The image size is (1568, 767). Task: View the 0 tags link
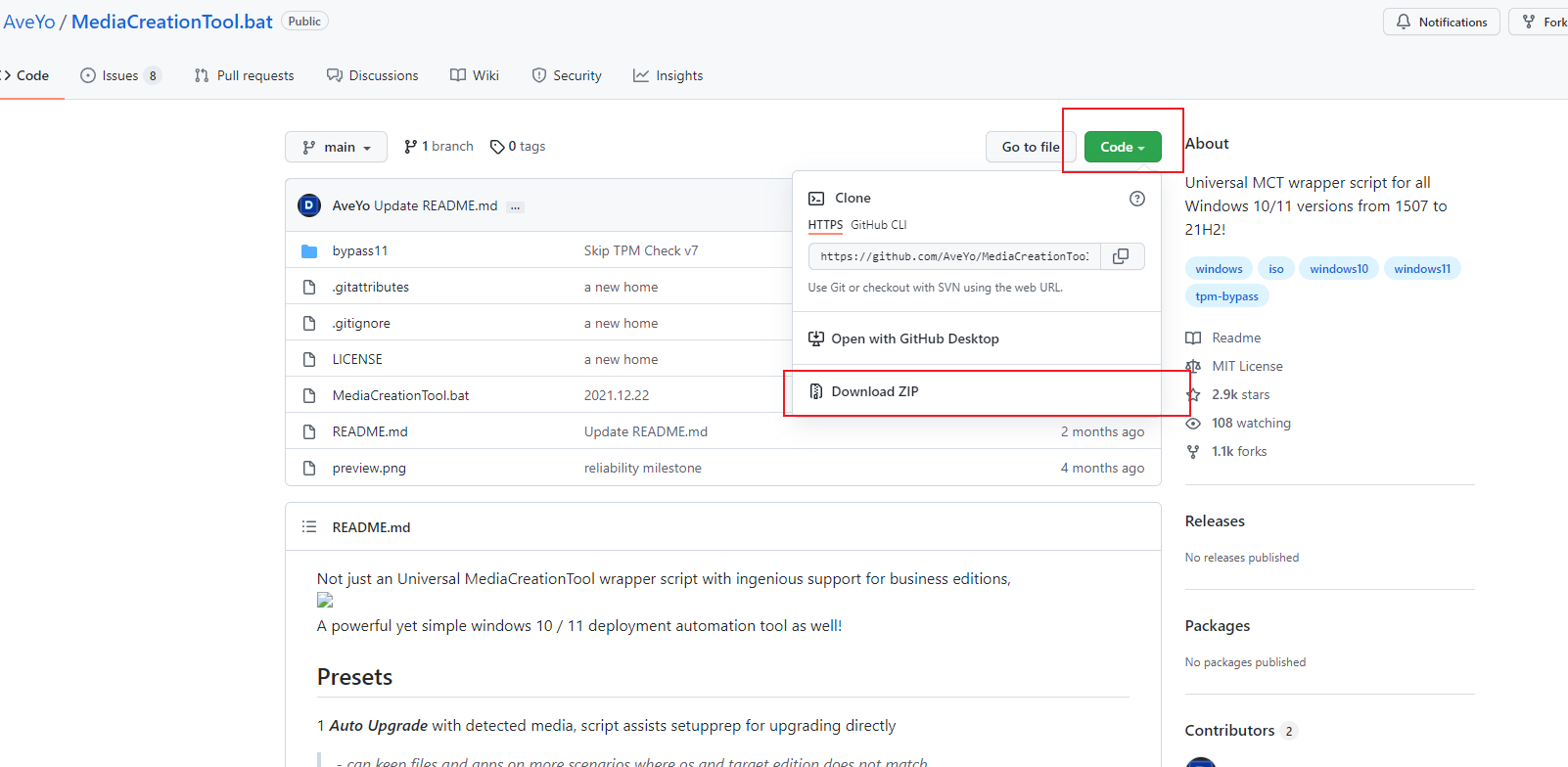pyautogui.click(x=518, y=147)
